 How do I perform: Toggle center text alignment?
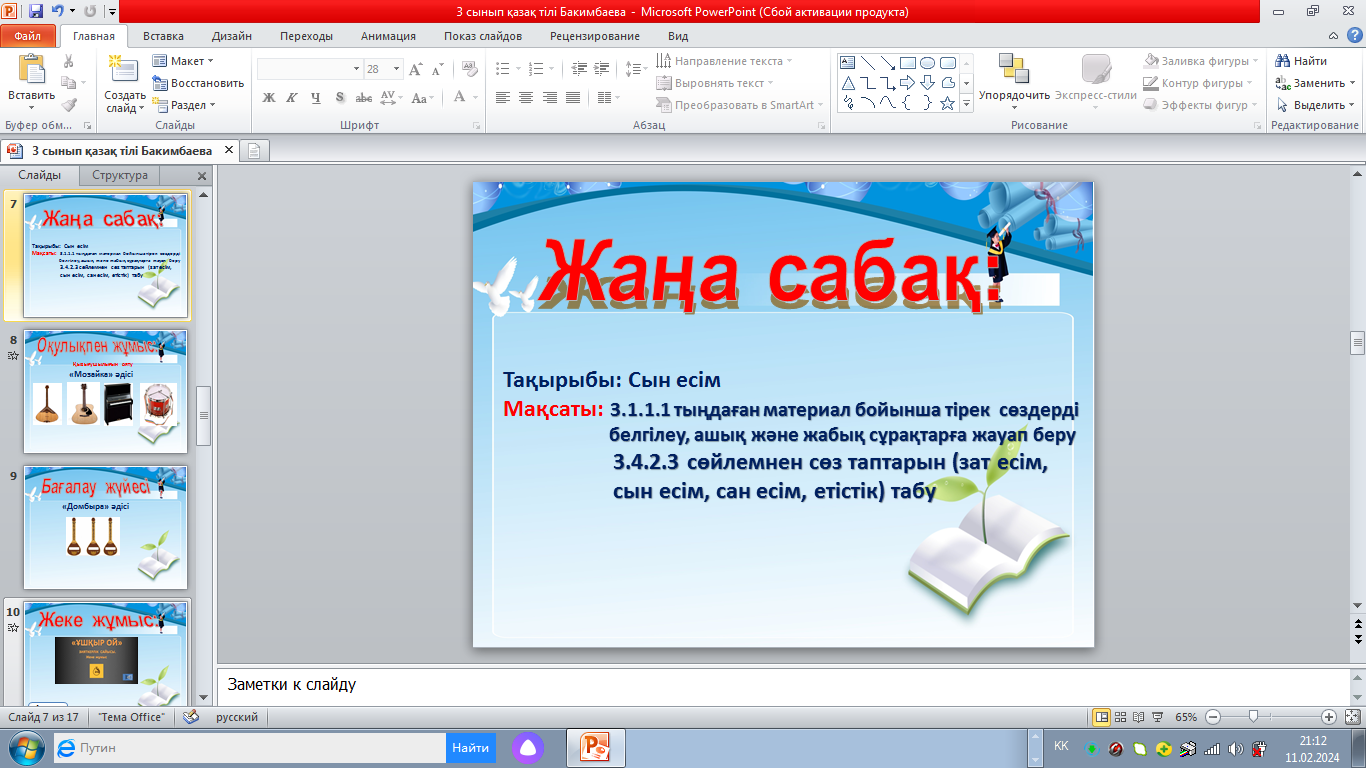[525, 98]
